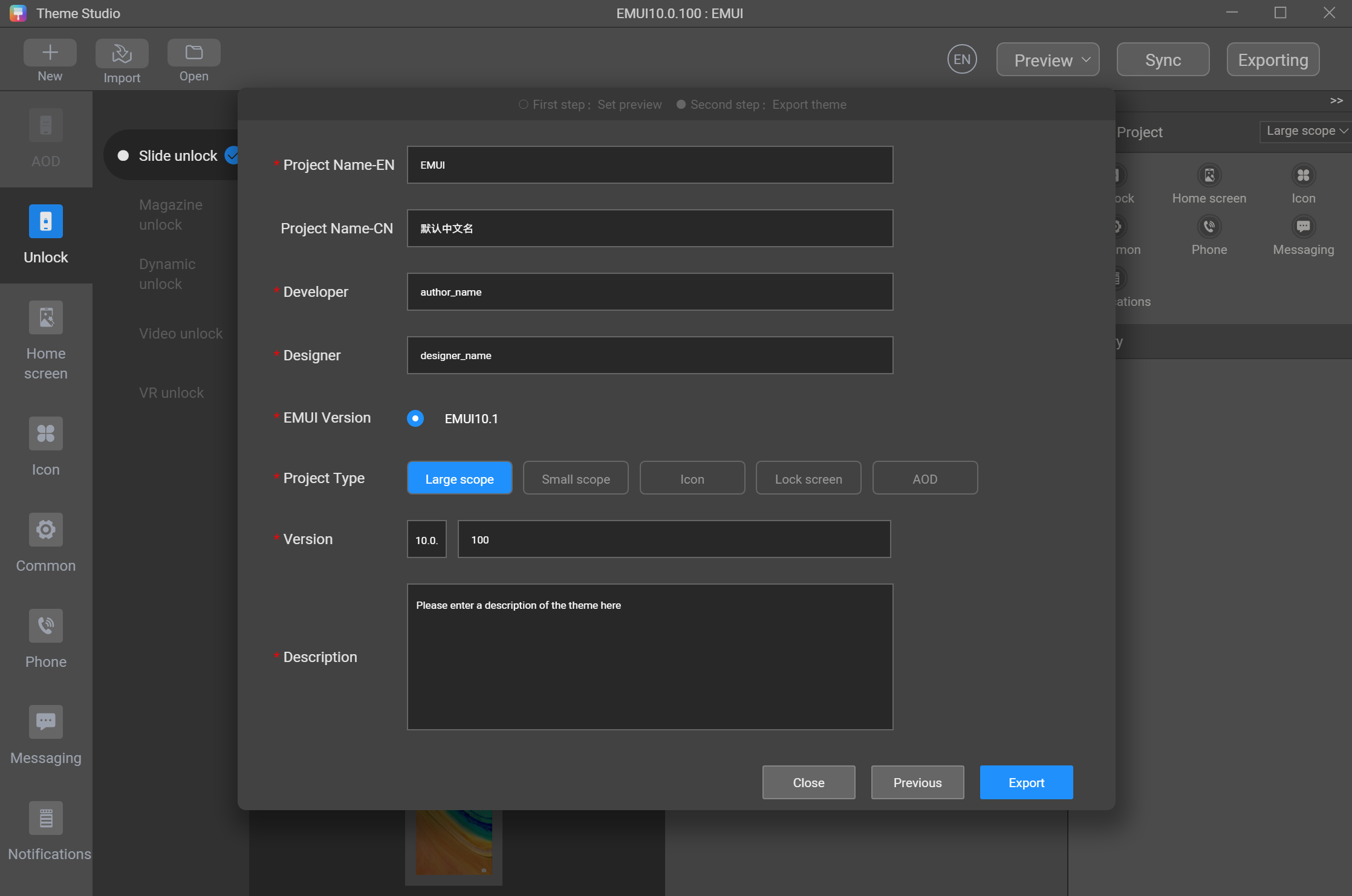Screen dimensions: 1352x896
Task: Close the Theme Studio window
Action: (1328, 13)
